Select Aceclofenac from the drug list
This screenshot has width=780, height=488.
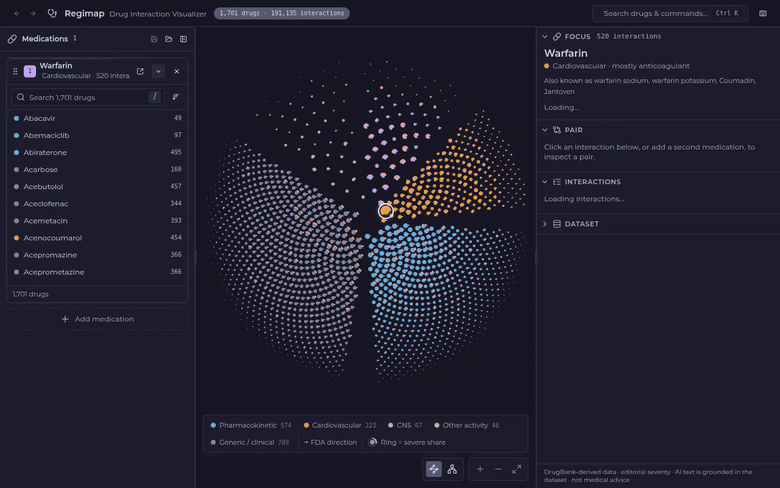[x=97, y=203]
